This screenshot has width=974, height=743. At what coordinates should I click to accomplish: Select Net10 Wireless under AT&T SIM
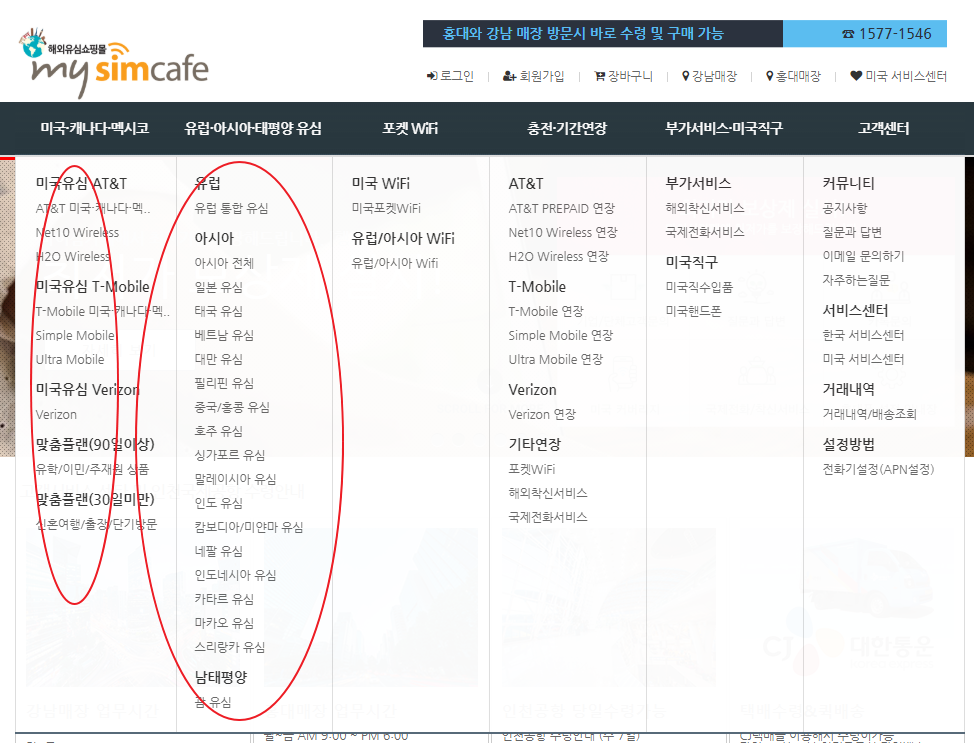(77, 232)
